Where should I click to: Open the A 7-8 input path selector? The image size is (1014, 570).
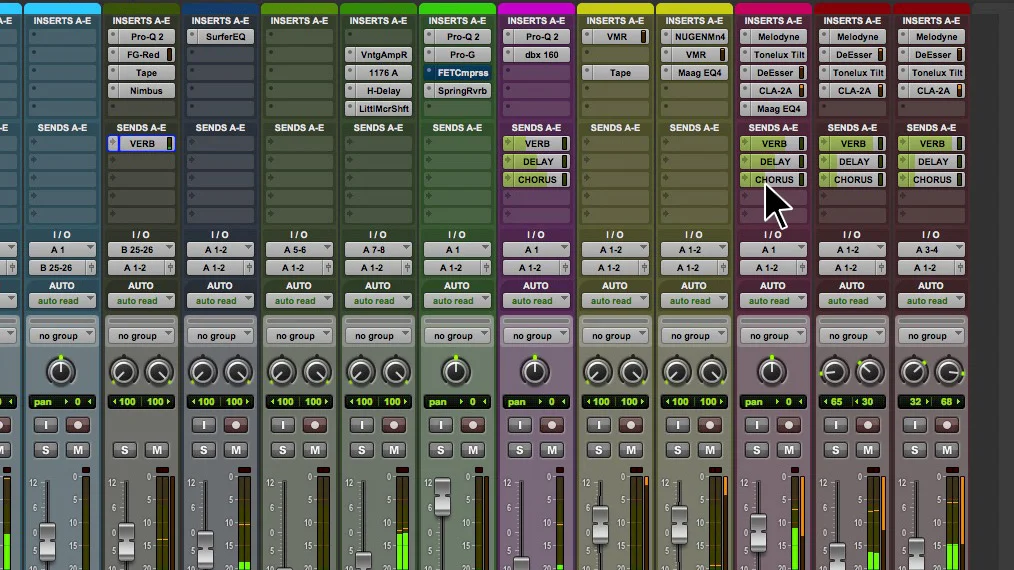tap(378, 250)
